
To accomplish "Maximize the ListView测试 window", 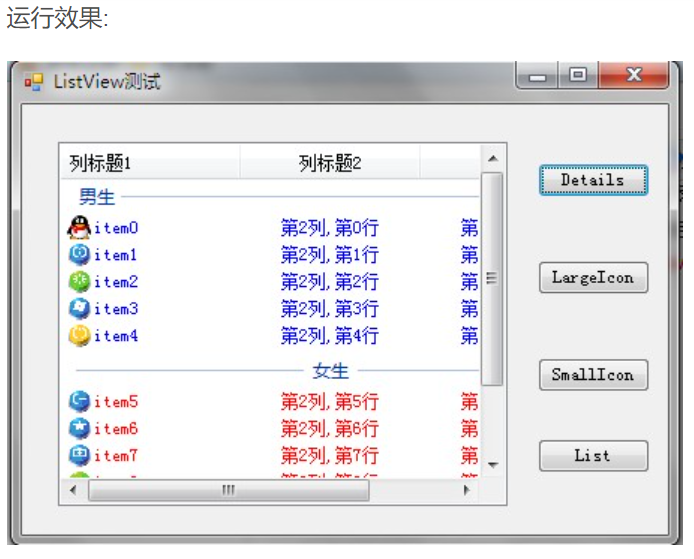I will (x=578, y=76).
